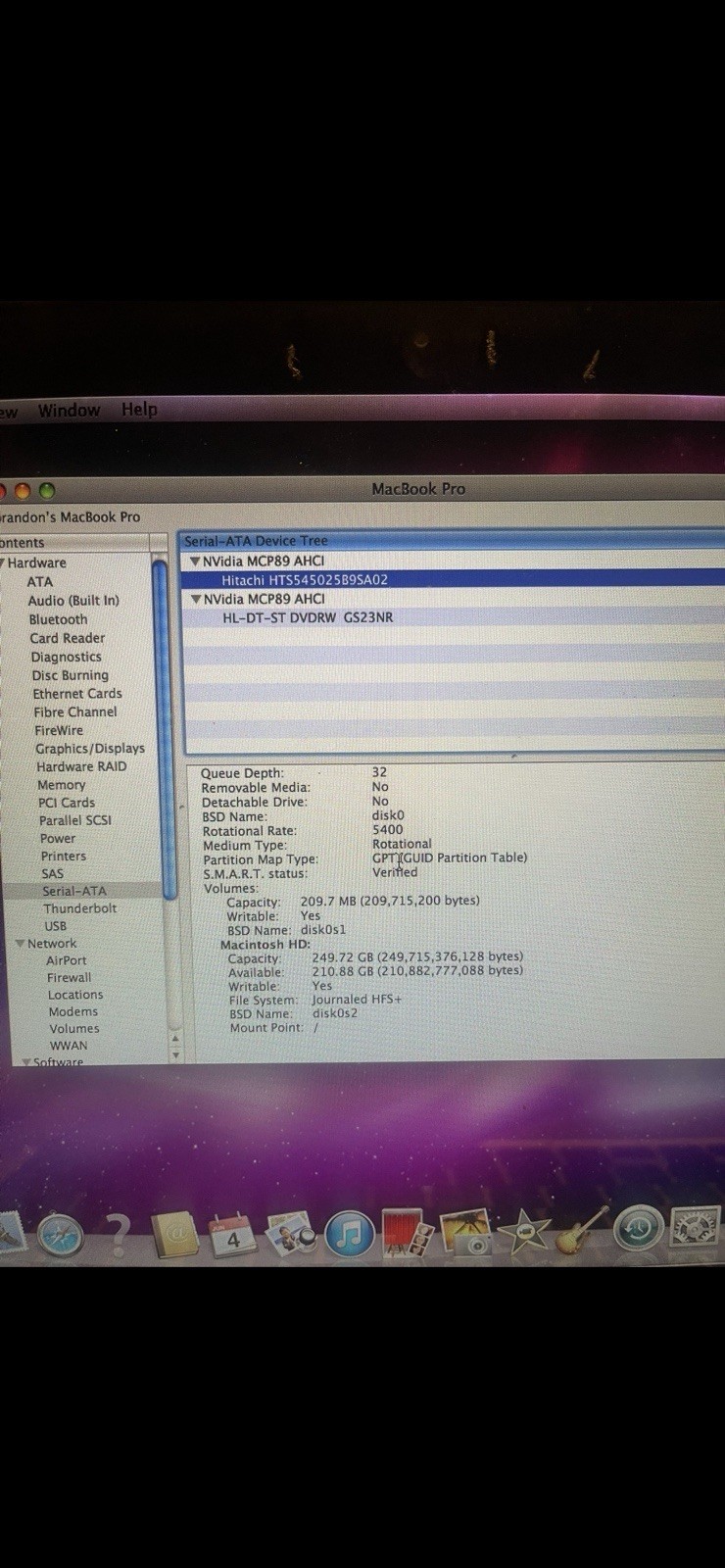Select HL-DT-ST DVDRW GS23NR device

point(307,617)
